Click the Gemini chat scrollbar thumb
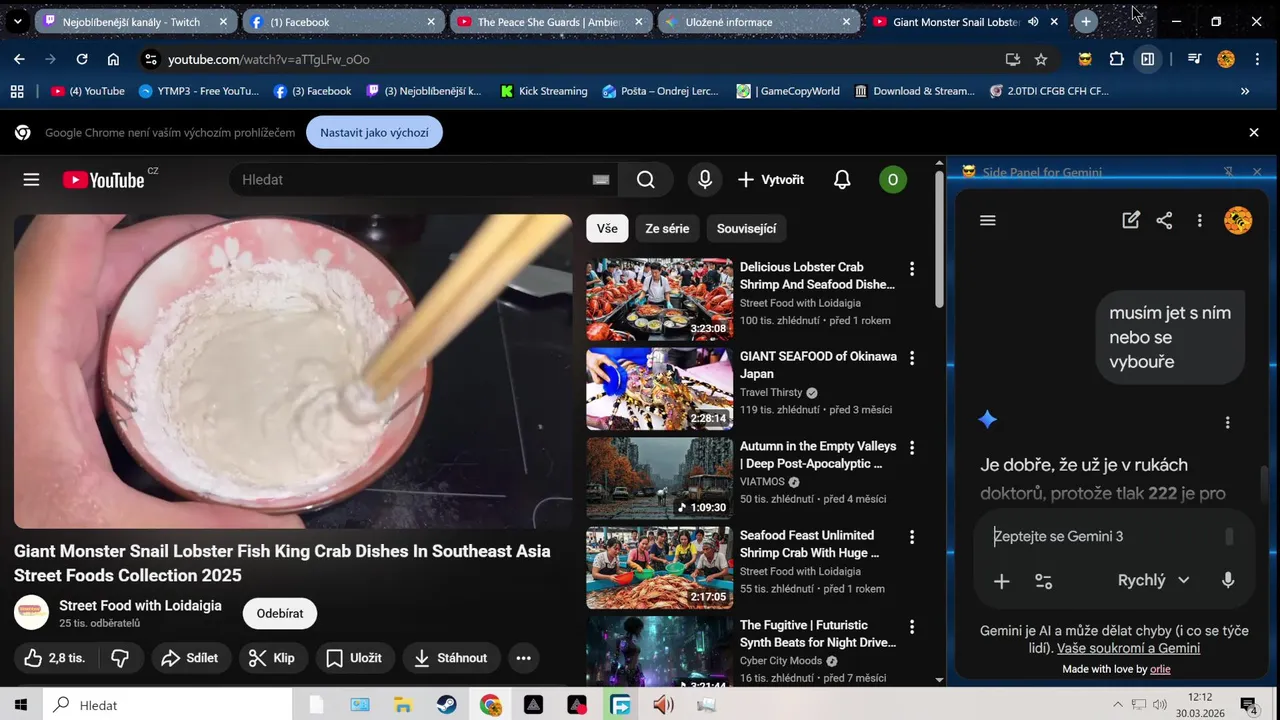Image resolution: width=1280 pixels, height=720 pixels. [1264, 486]
